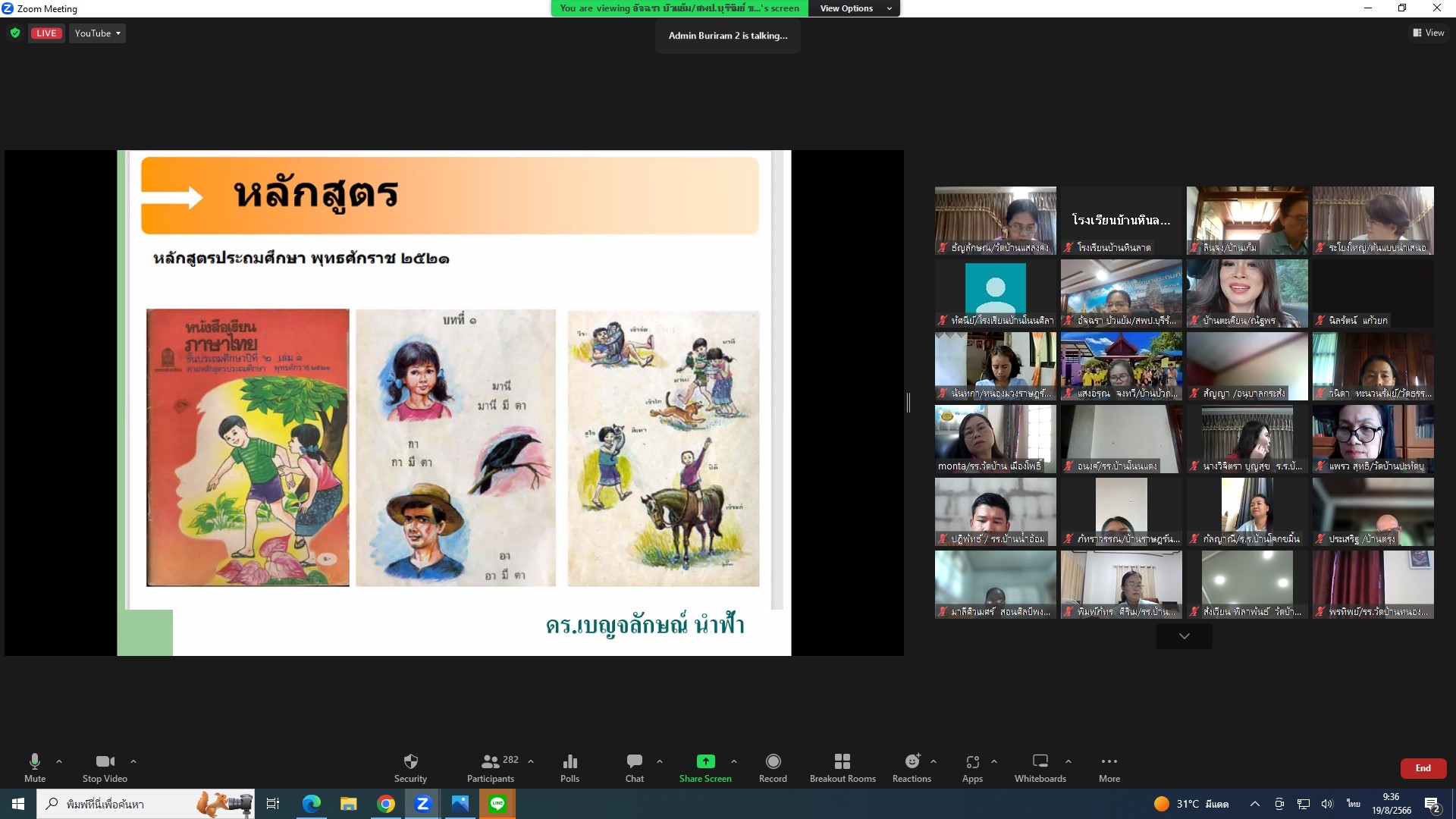Viewport: 1456px width, 819px height.
Task: Expand Whiteboards options caret
Action: 1068,761
